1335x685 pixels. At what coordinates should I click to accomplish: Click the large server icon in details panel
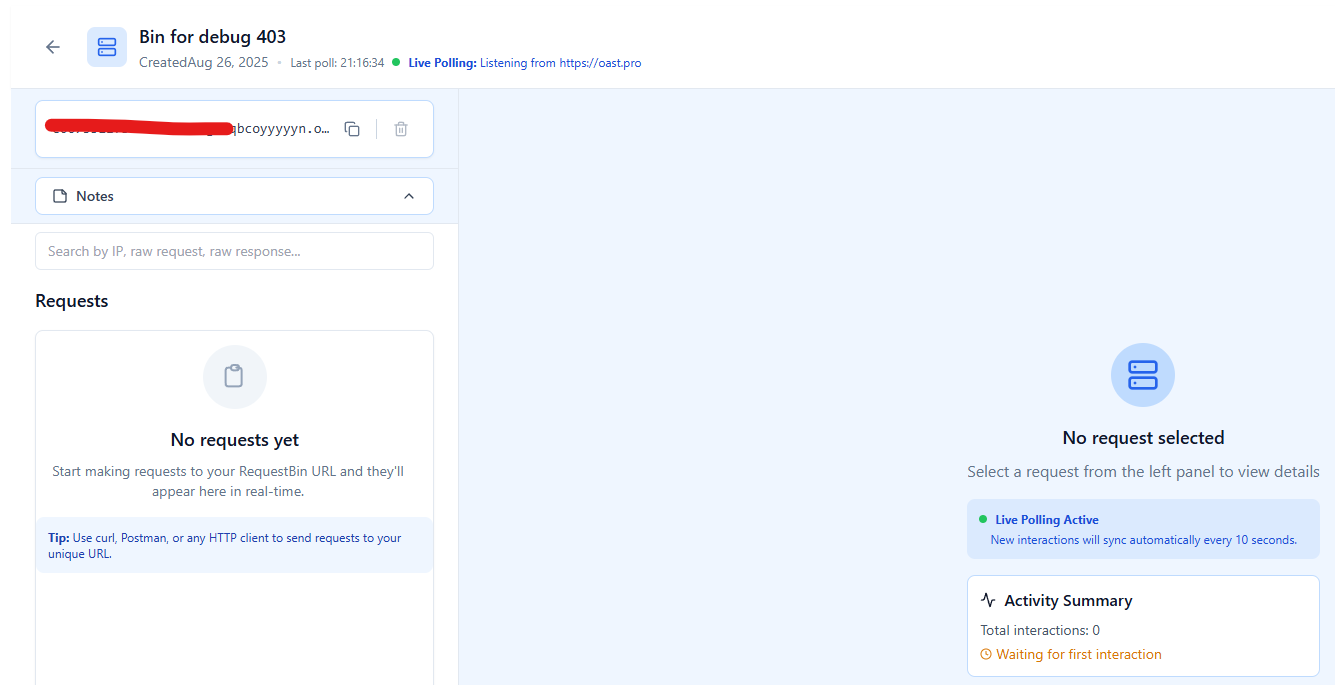click(x=1142, y=375)
